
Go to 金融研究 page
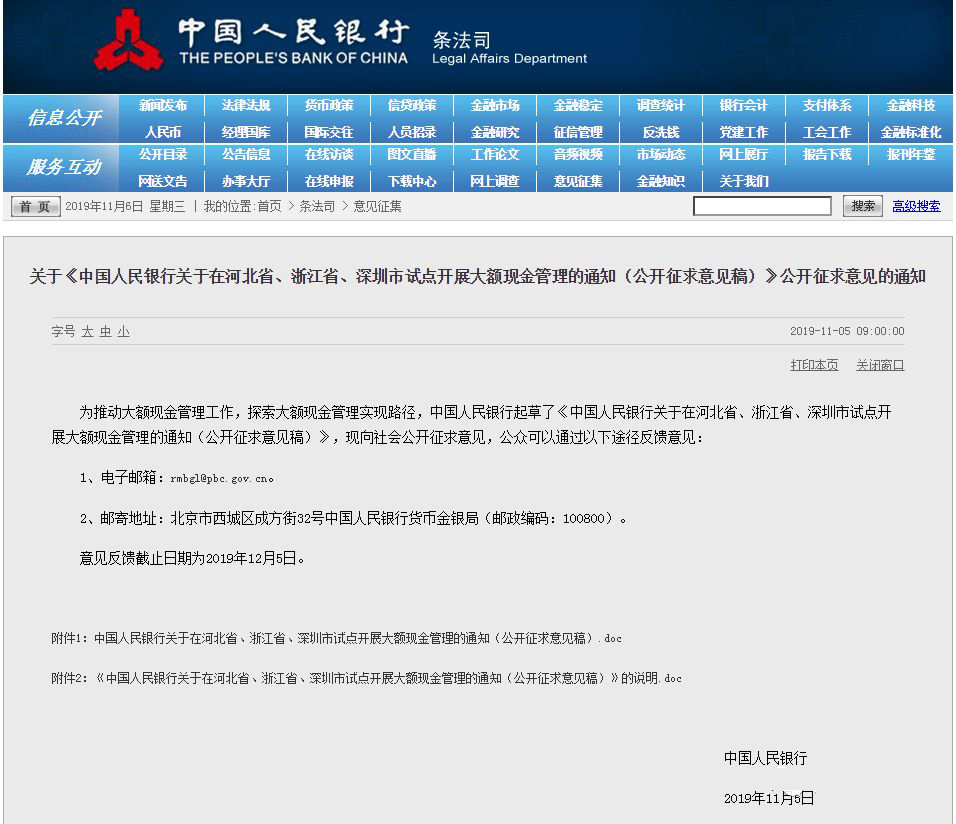point(494,132)
